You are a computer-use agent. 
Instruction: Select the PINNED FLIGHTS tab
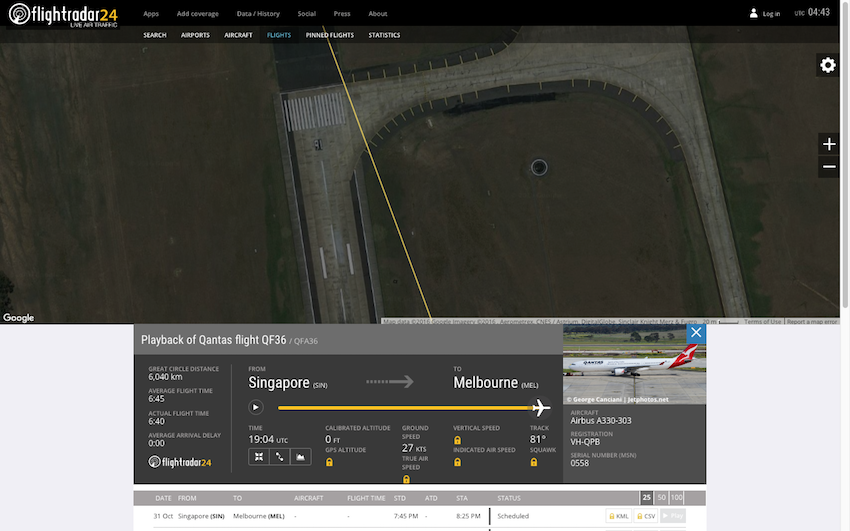[330, 35]
